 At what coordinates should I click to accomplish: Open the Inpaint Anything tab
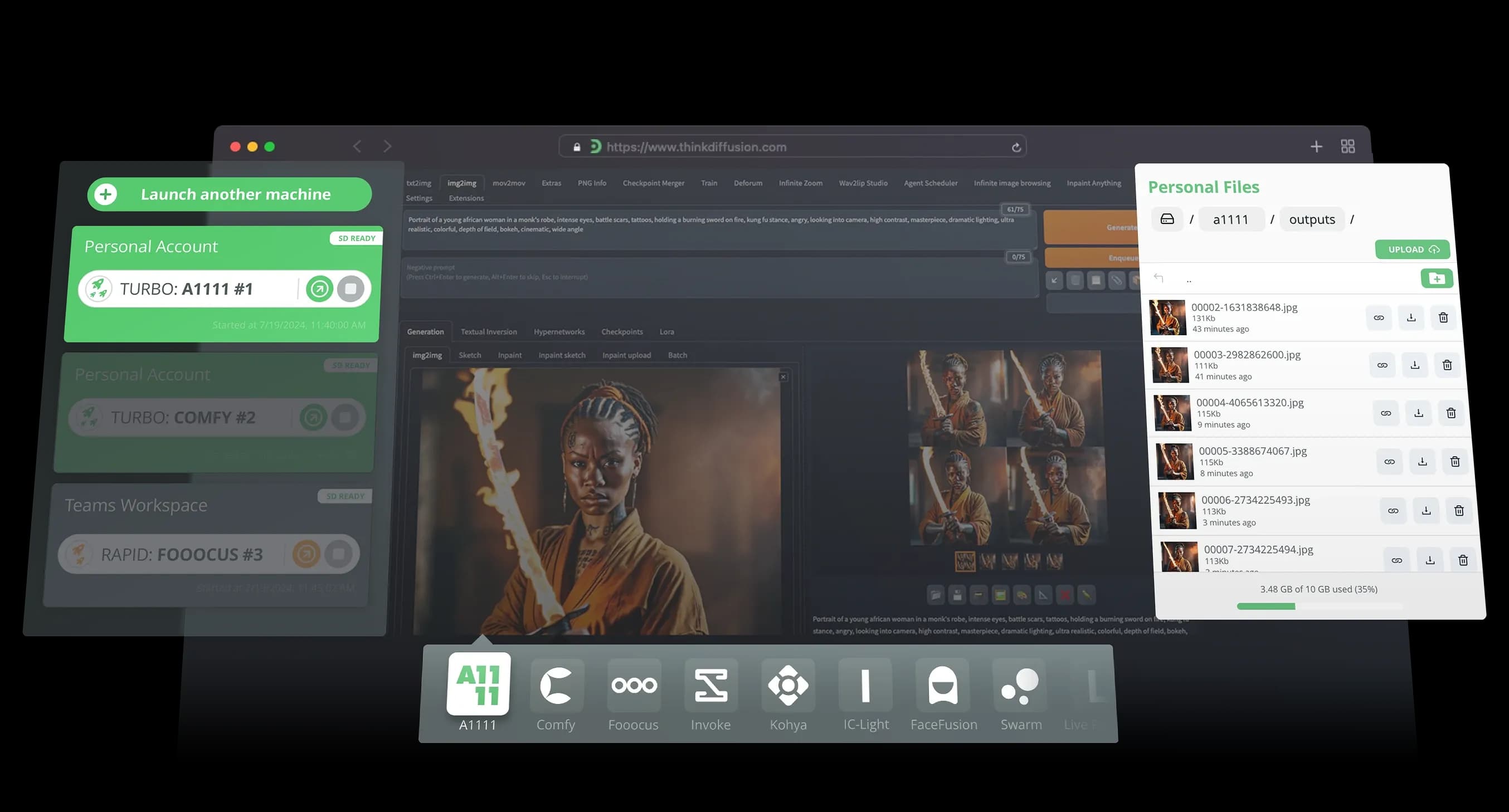coord(1094,183)
